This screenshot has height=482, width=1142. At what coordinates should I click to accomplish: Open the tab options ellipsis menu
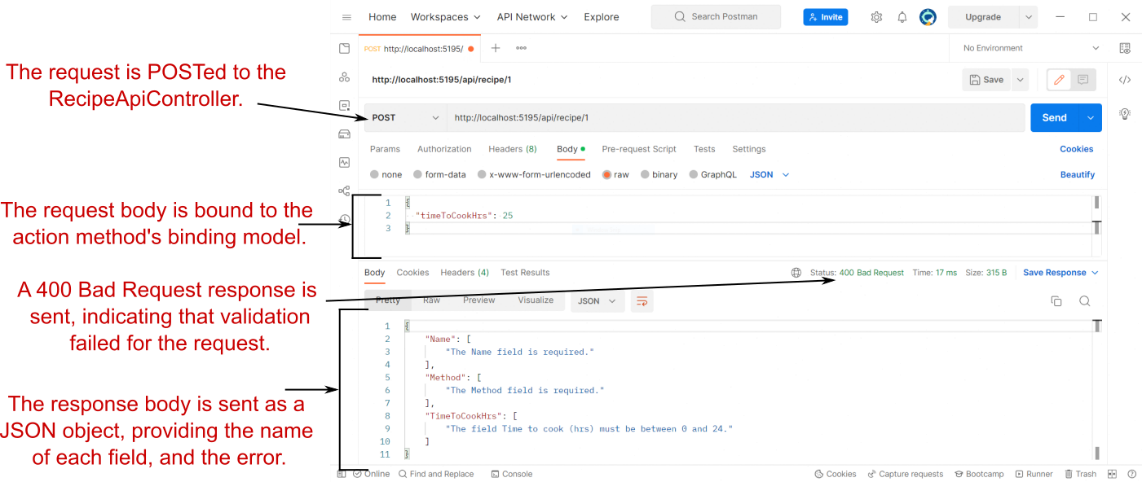[x=521, y=48]
